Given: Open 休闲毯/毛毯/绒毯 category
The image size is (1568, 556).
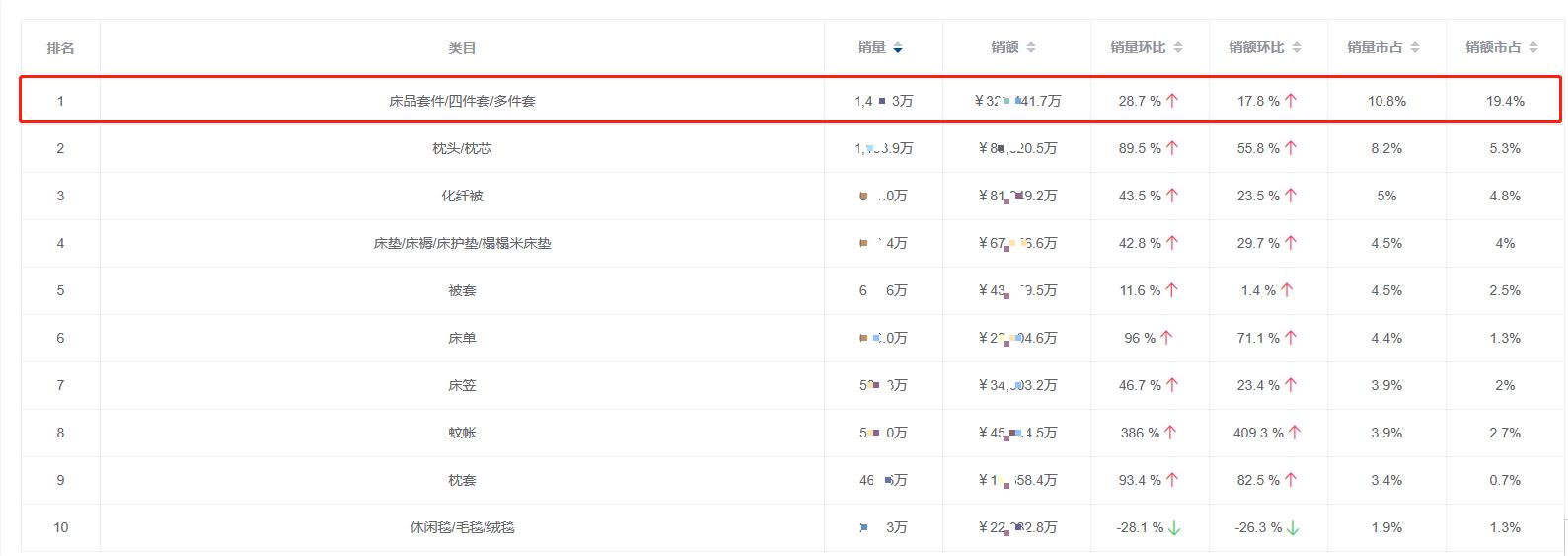Looking at the screenshot, I should point(462,527).
